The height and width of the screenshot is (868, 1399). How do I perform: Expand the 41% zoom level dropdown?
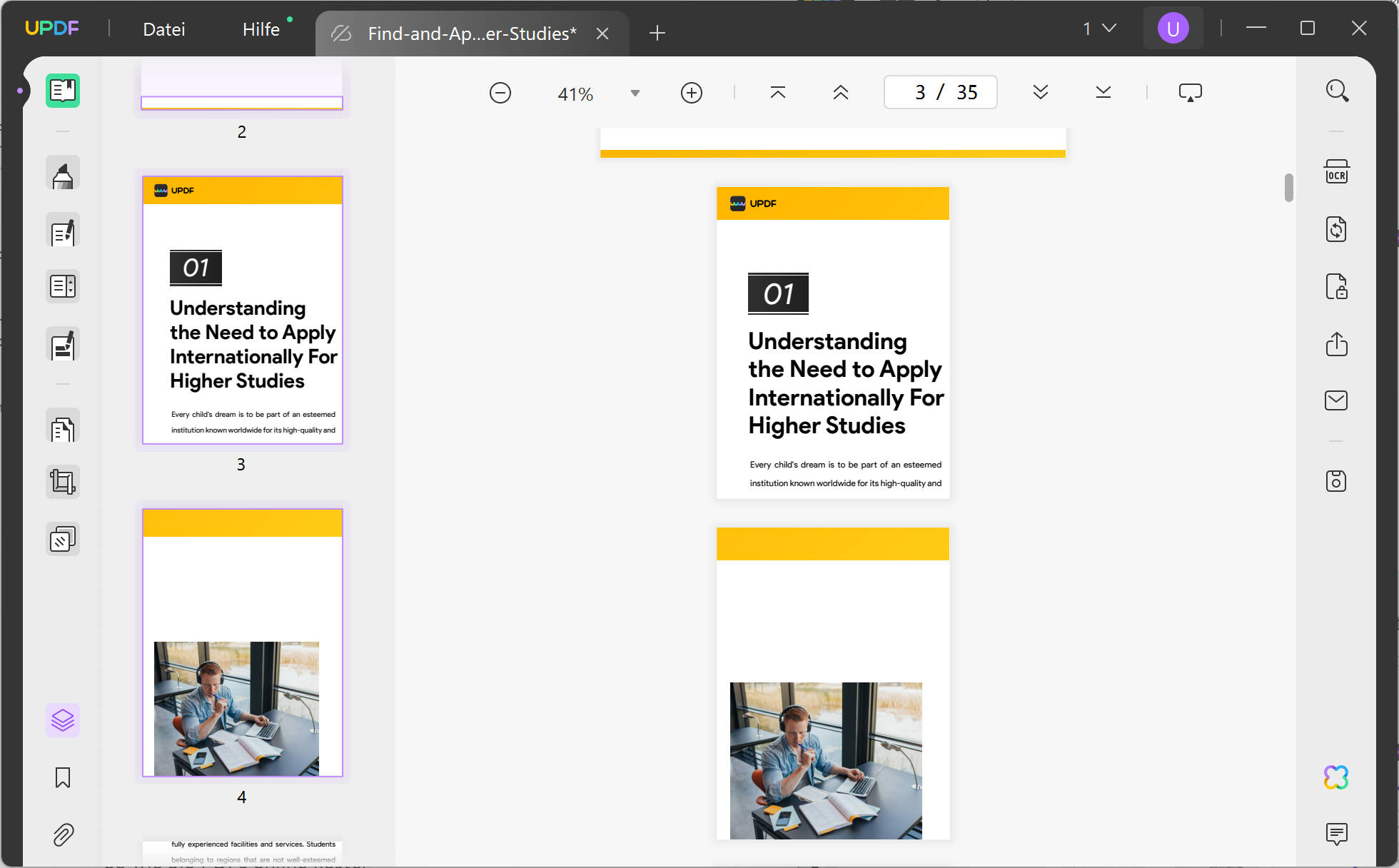(635, 94)
